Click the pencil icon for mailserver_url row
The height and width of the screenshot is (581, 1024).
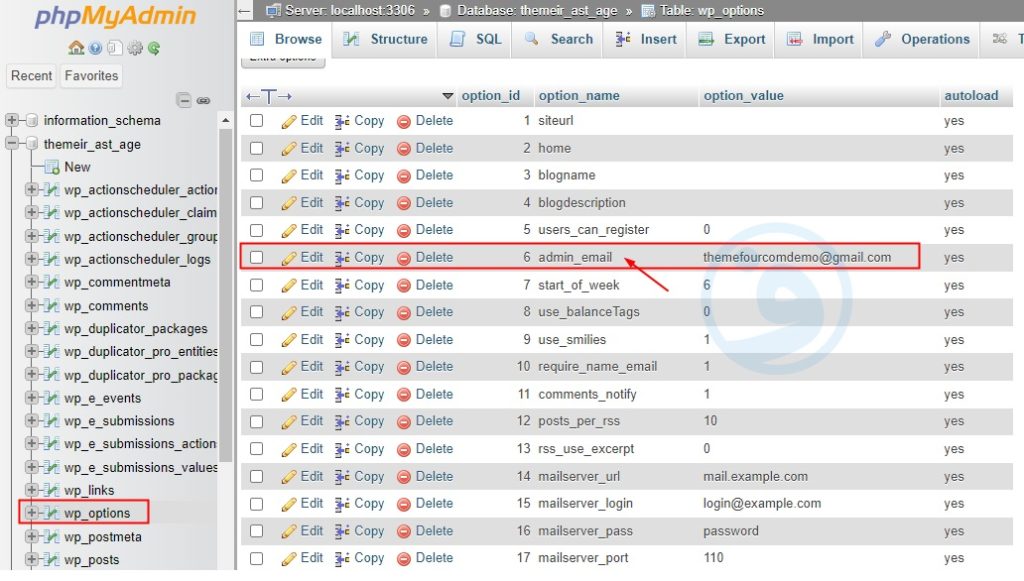point(289,477)
